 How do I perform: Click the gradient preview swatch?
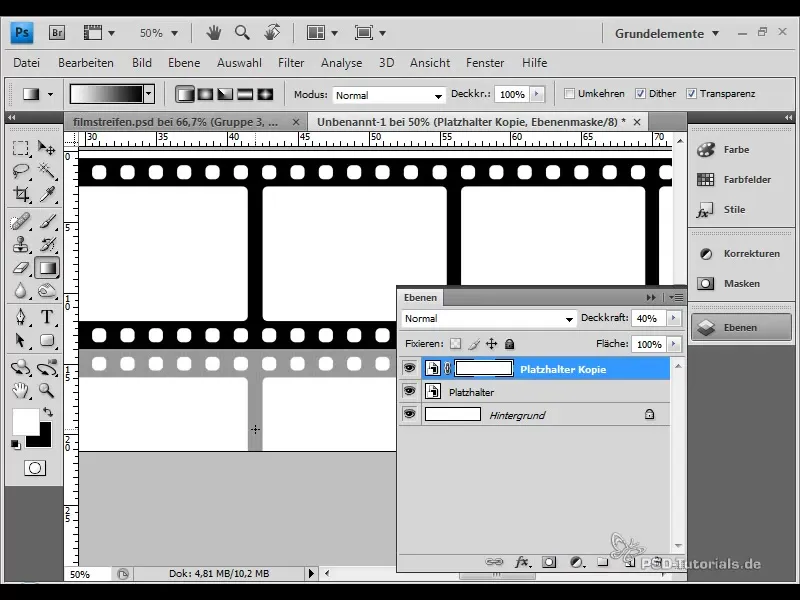(107, 94)
